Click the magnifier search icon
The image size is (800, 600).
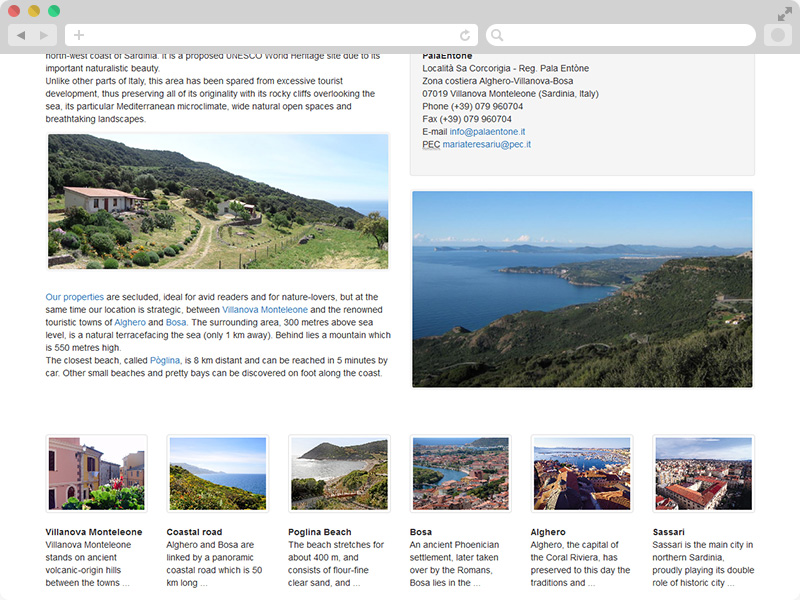[x=496, y=35]
